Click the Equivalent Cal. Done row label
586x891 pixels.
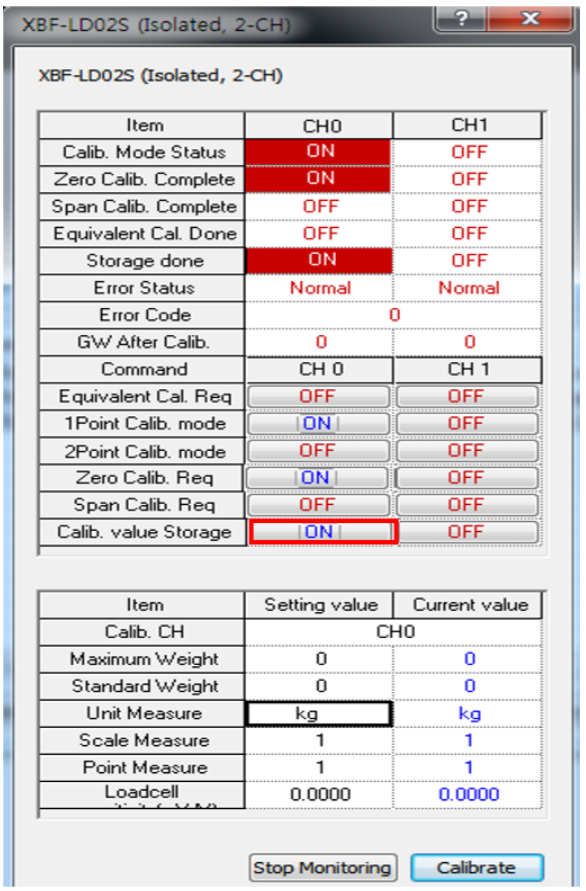click(x=143, y=234)
